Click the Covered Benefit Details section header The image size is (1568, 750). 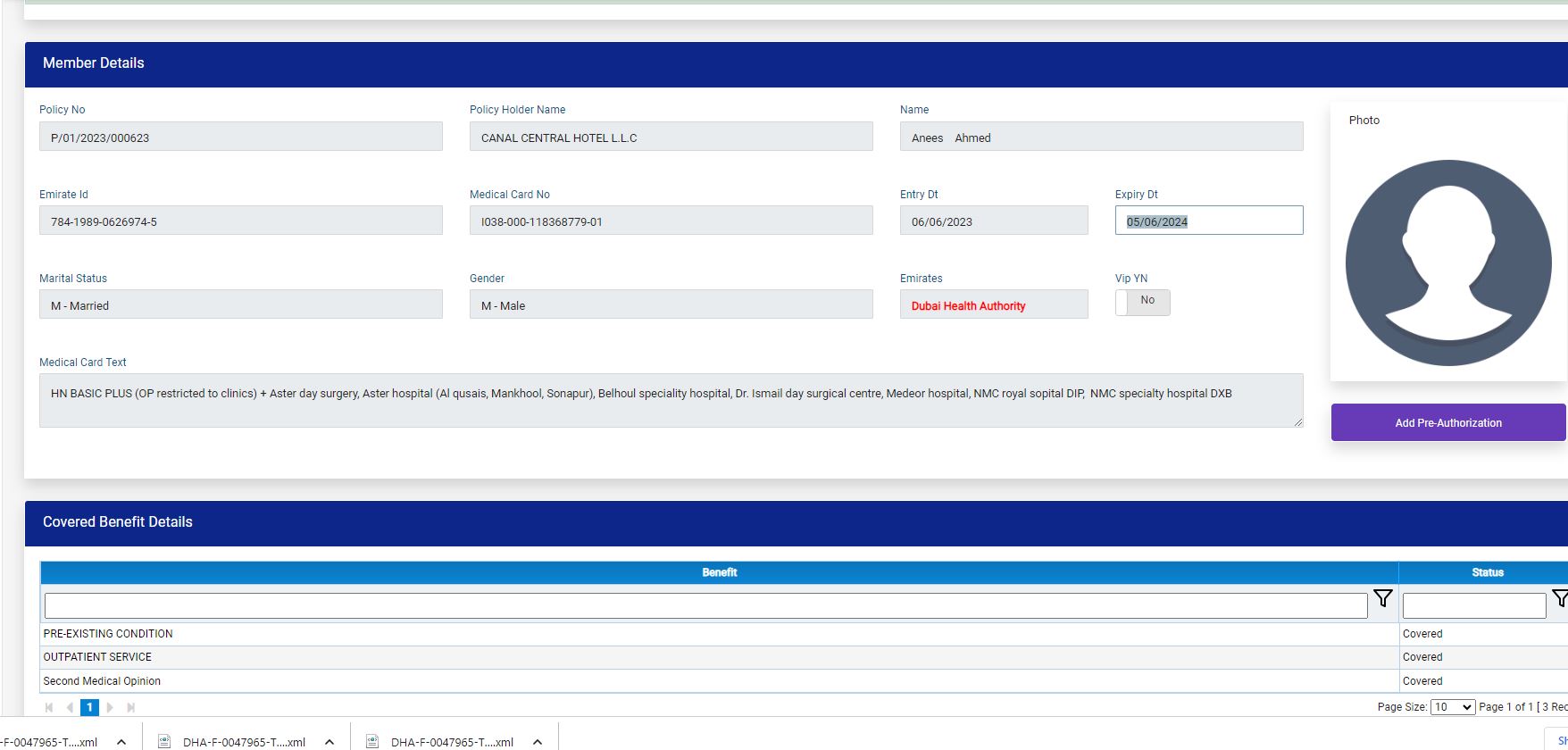(x=797, y=523)
